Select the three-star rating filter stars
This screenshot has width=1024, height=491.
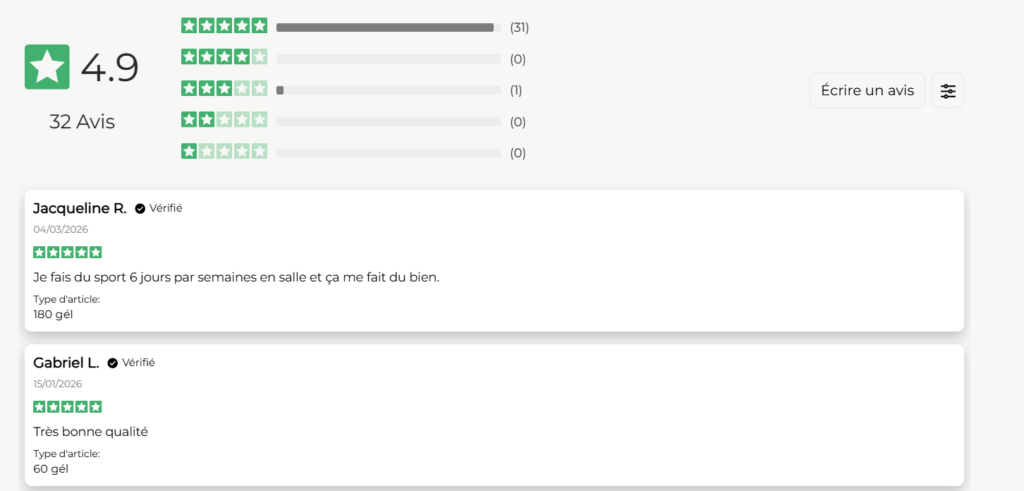pos(224,89)
